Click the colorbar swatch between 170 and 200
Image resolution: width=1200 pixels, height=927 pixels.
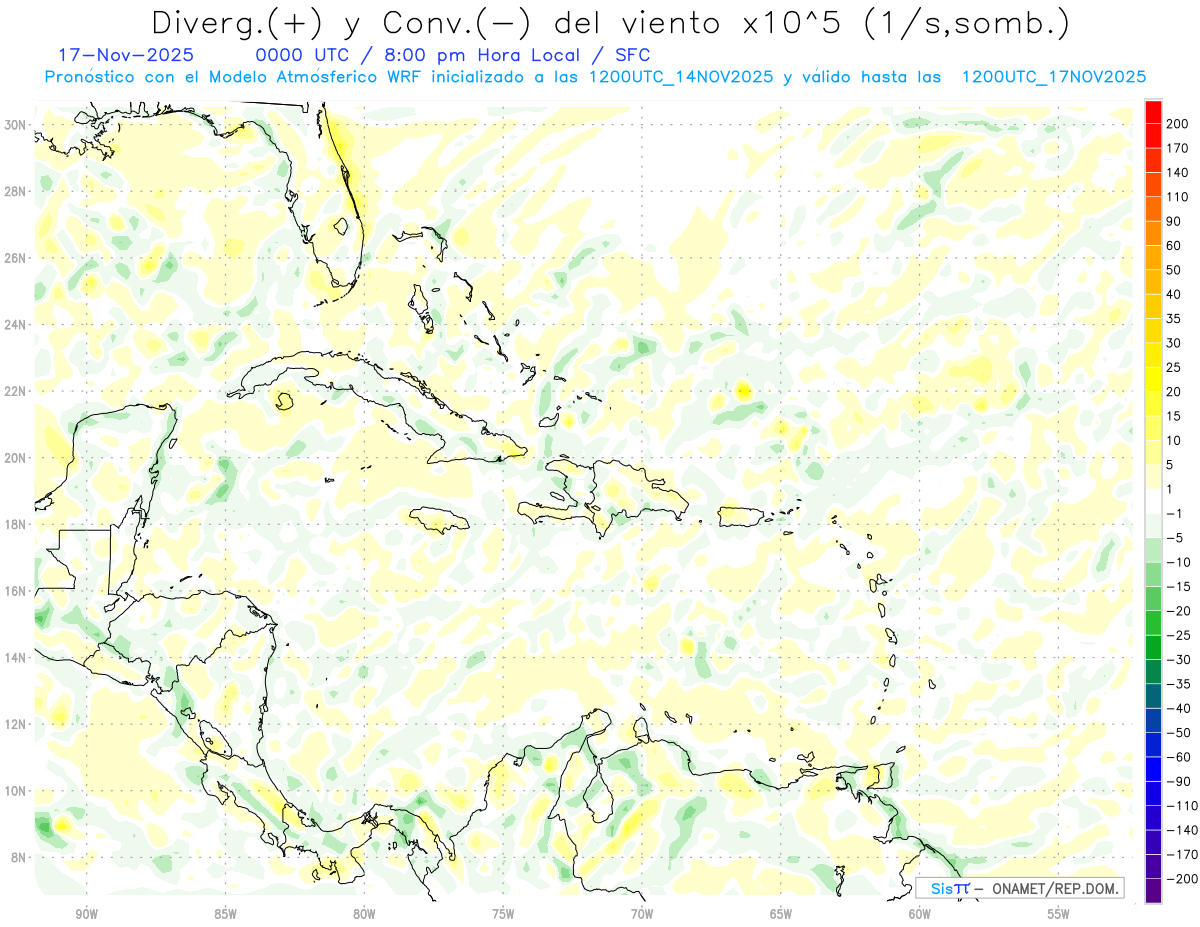point(1153,137)
